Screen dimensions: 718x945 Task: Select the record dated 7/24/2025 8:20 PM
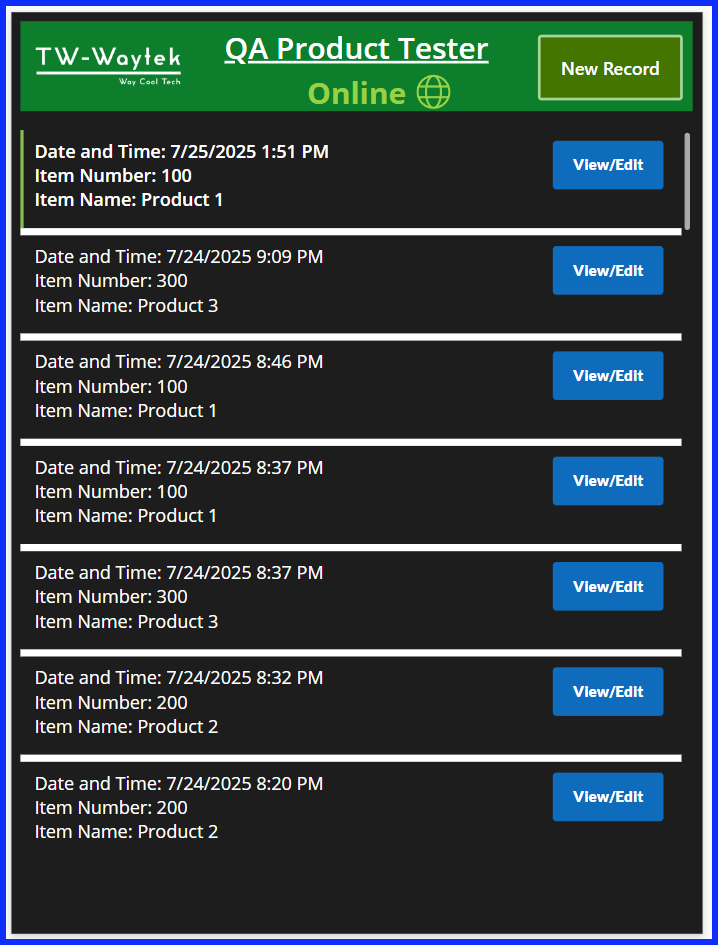[351, 811]
